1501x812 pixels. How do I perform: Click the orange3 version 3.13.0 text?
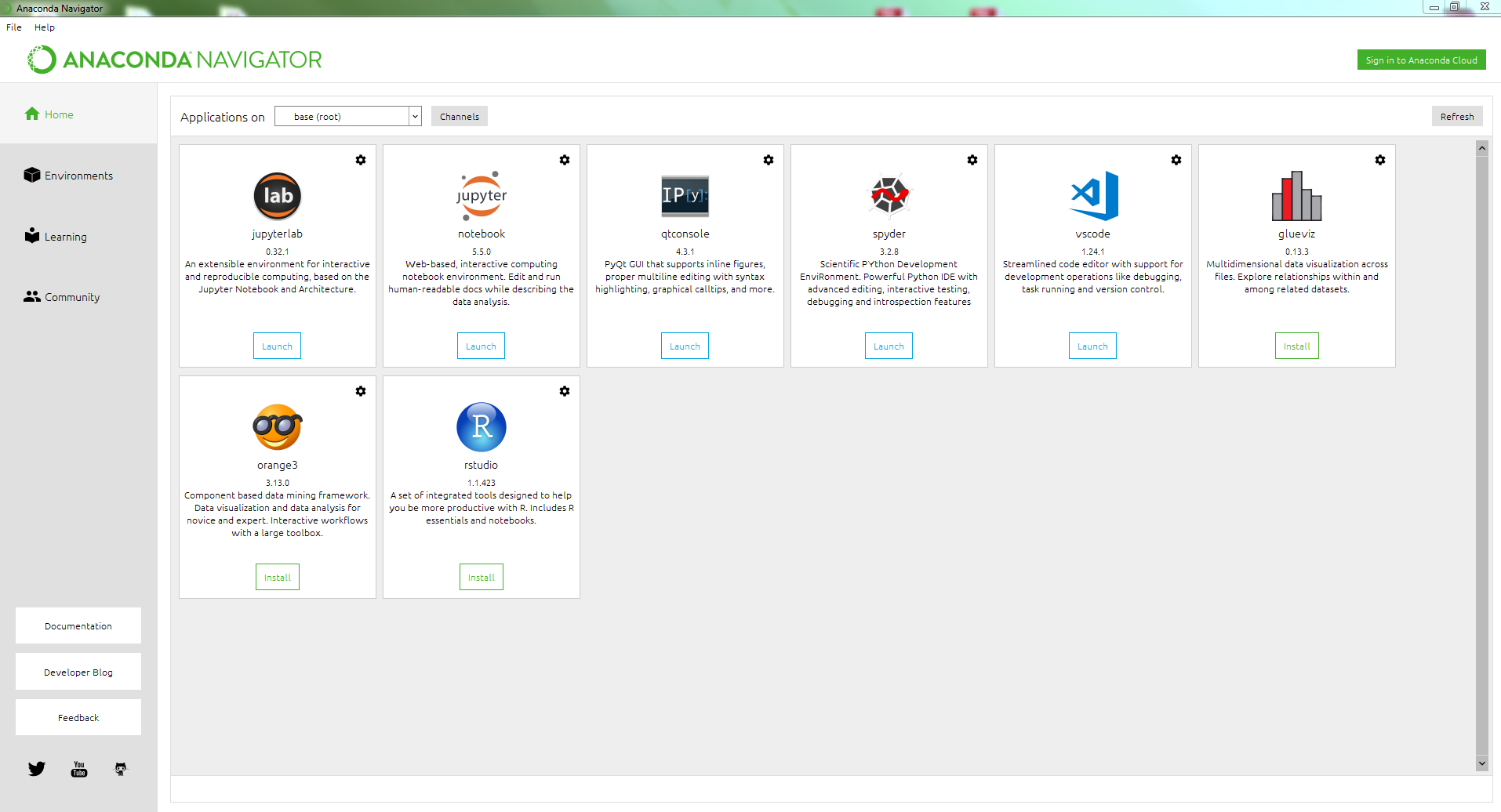coord(278,484)
